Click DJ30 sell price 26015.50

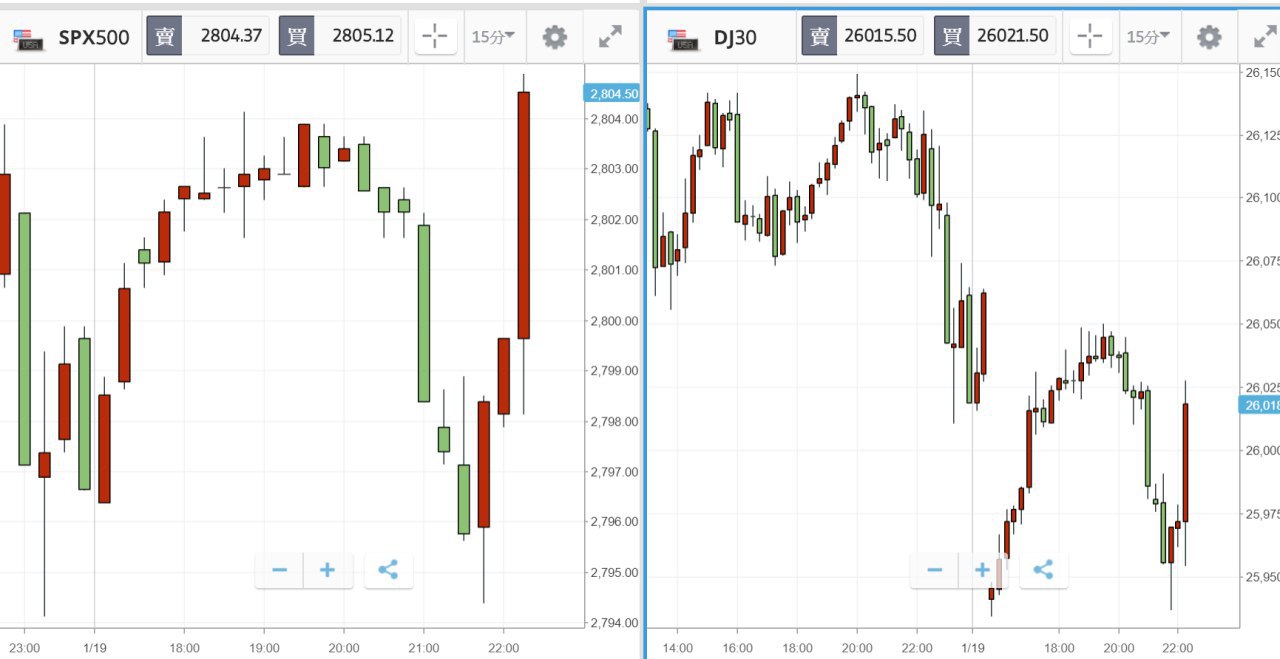(880, 36)
